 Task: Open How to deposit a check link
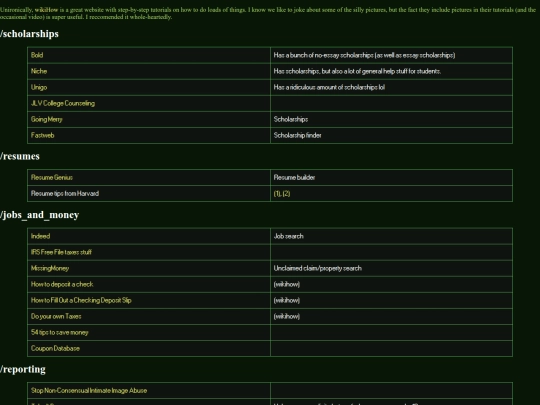(62, 284)
